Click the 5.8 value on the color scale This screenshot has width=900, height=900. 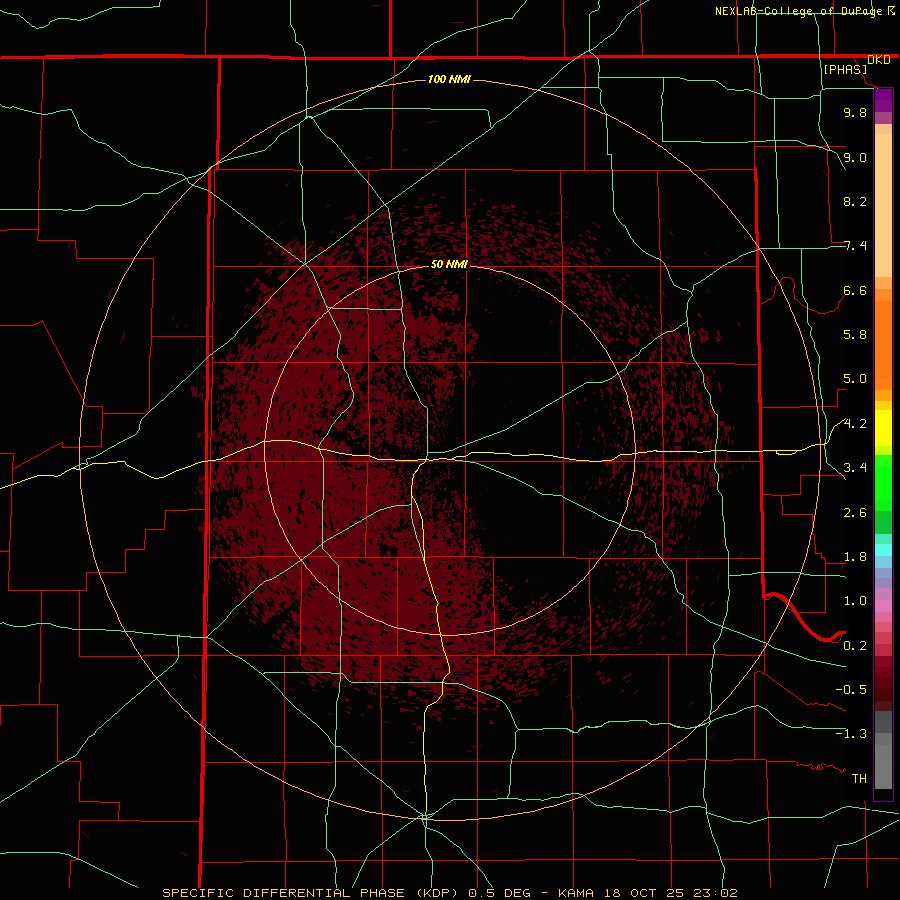coord(855,335)
